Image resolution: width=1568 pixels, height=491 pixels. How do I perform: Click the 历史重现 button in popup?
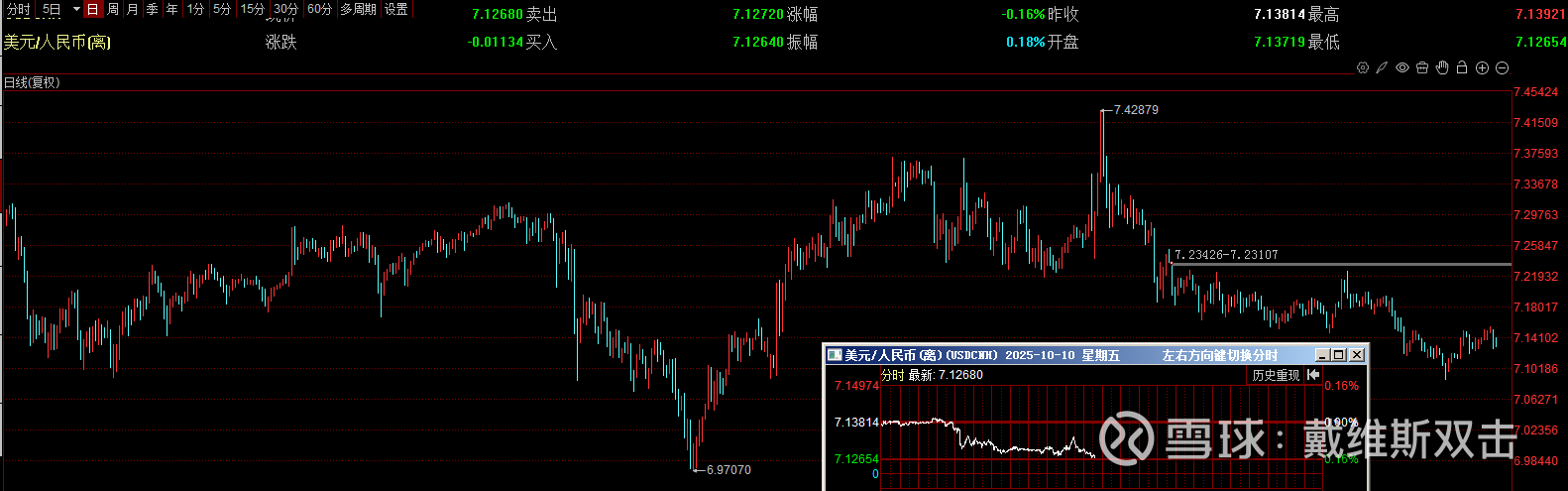(1276, 375)
